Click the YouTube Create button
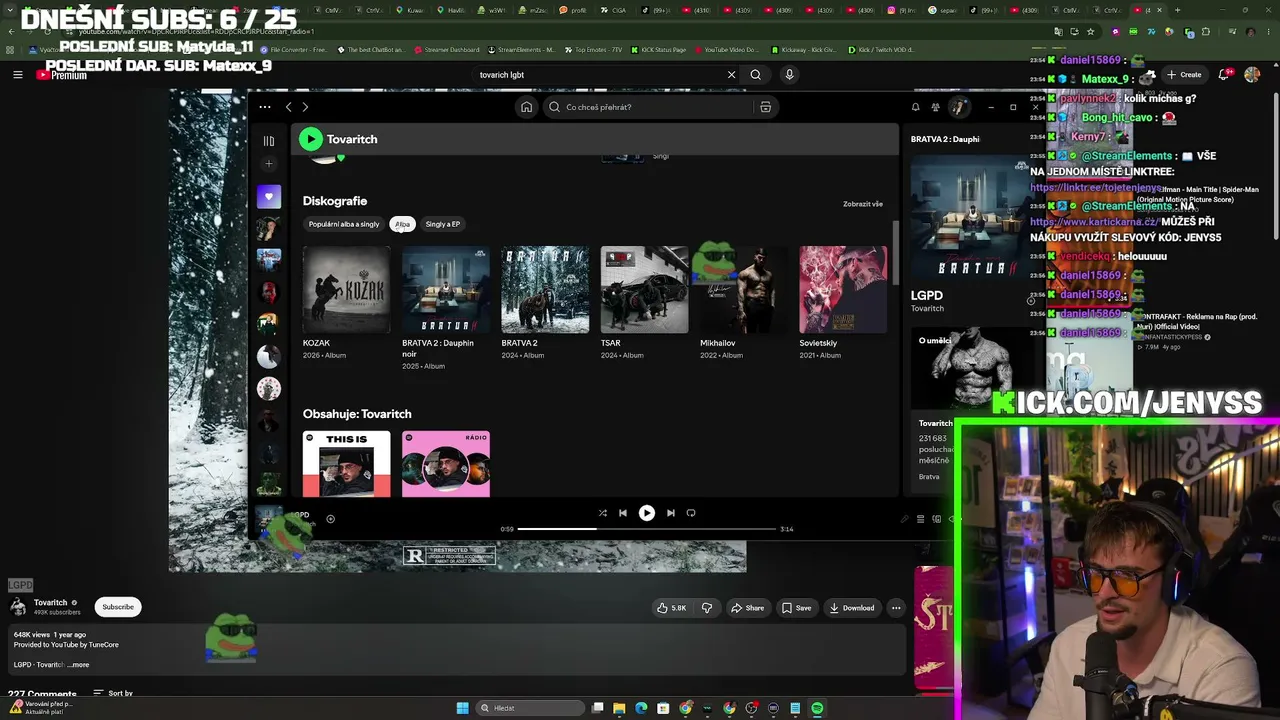Image resolution: width=1280 pixels, height=720 pixels. point(1184,74)
